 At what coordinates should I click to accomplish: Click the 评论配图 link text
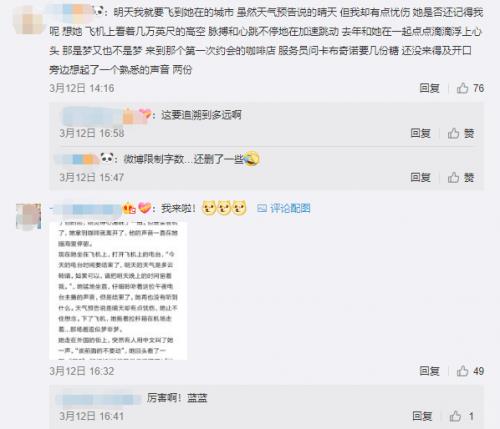pos(290,208)
